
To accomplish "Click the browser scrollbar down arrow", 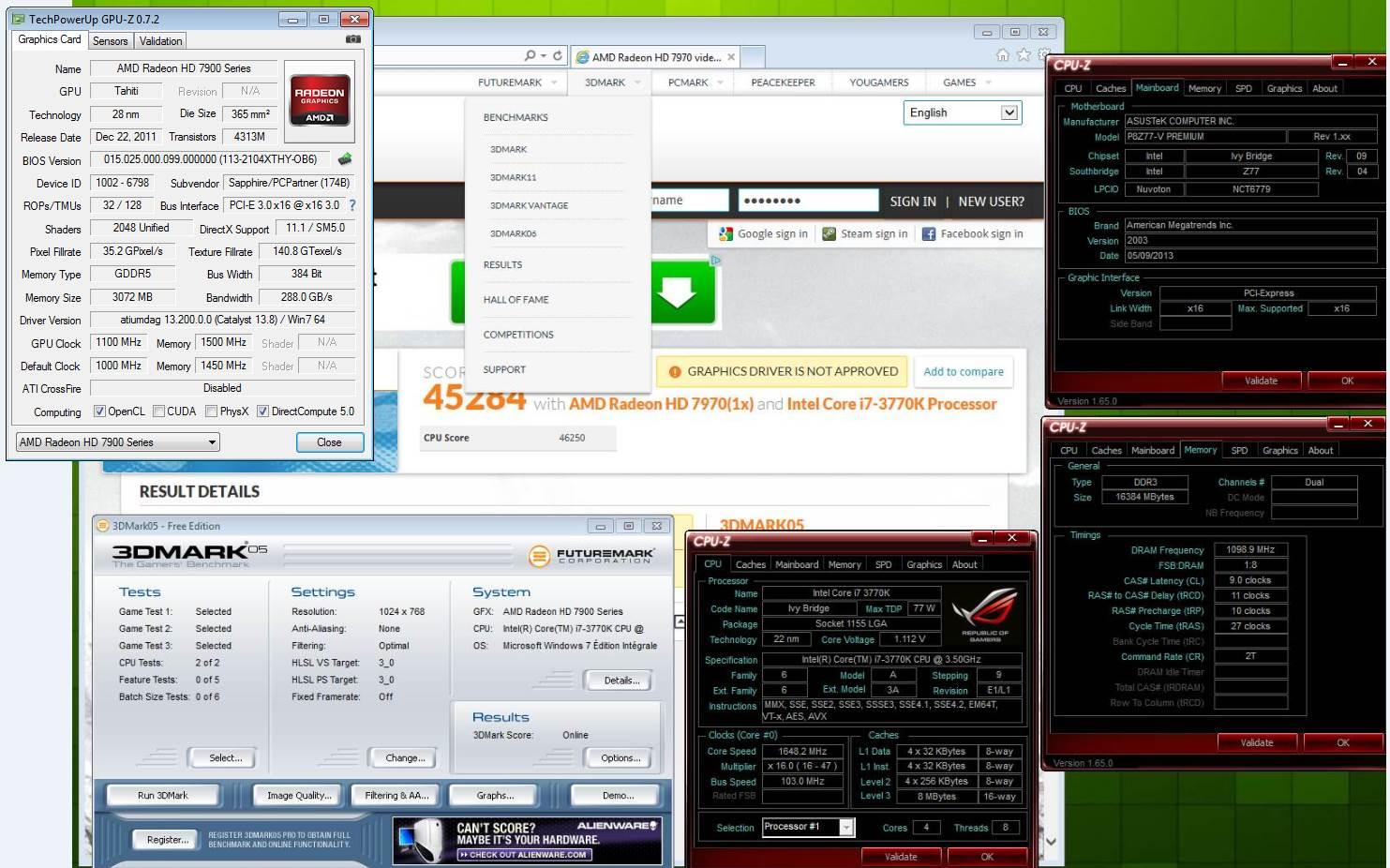I will pyautogui.click(x=1051, y=842).
